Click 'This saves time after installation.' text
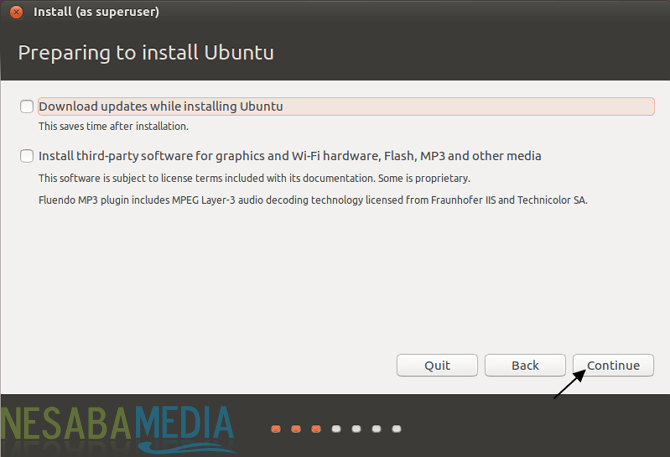The image size is (670, 457). 113,126
